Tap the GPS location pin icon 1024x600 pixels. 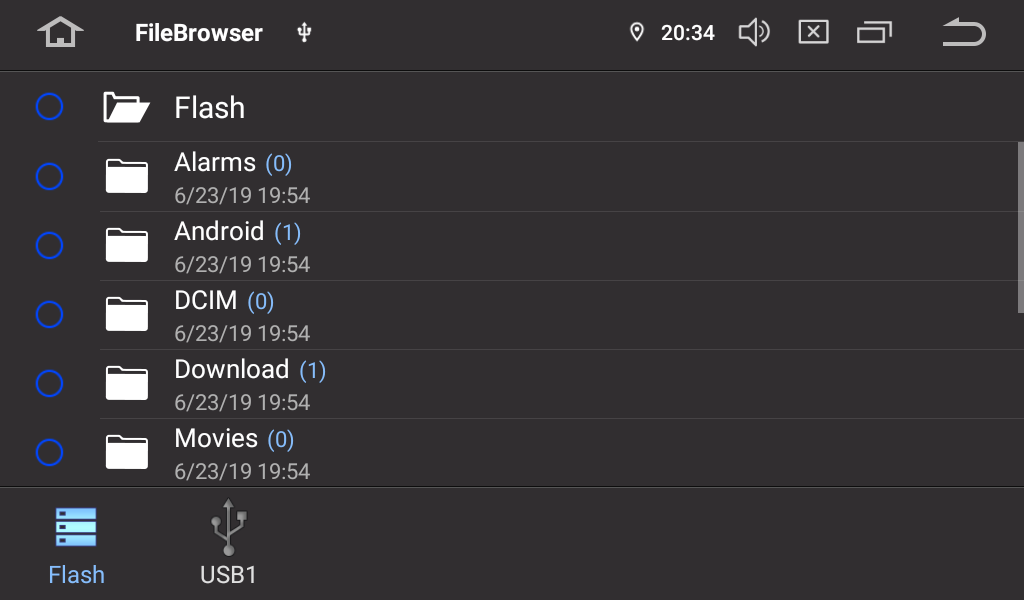pyautogui.click(x=636, y=33)
